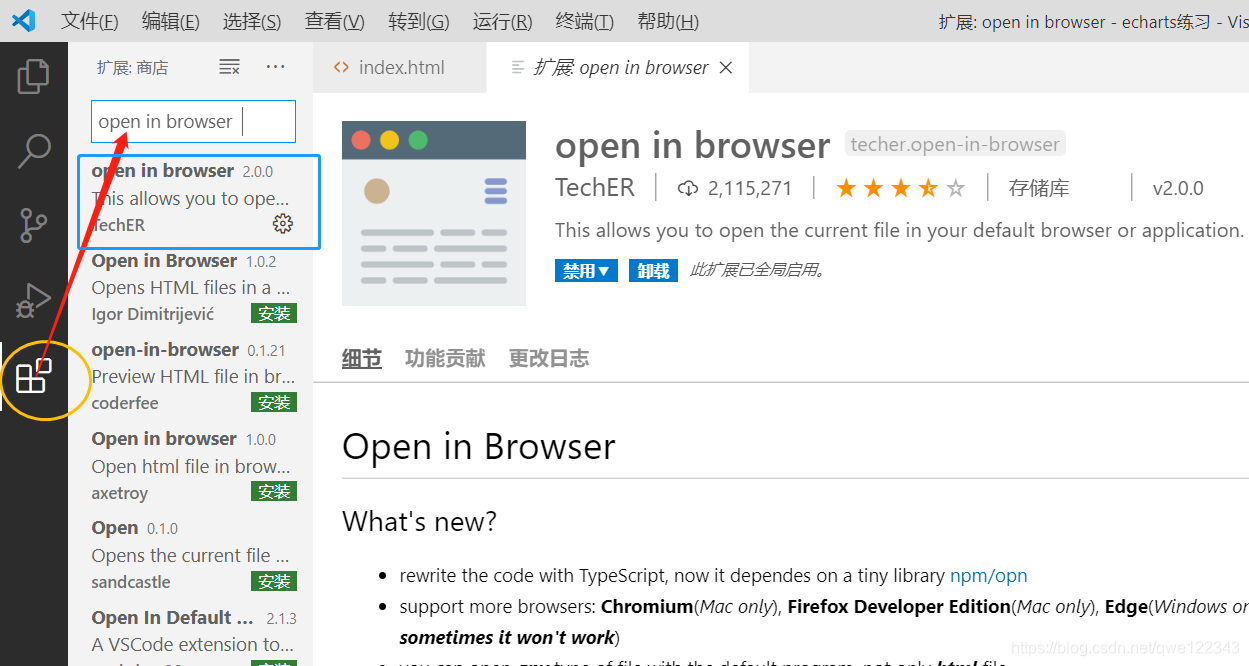Switch to the 功能贡献 tab
This screenshot has height=666, width=1249.
[445, 358]
